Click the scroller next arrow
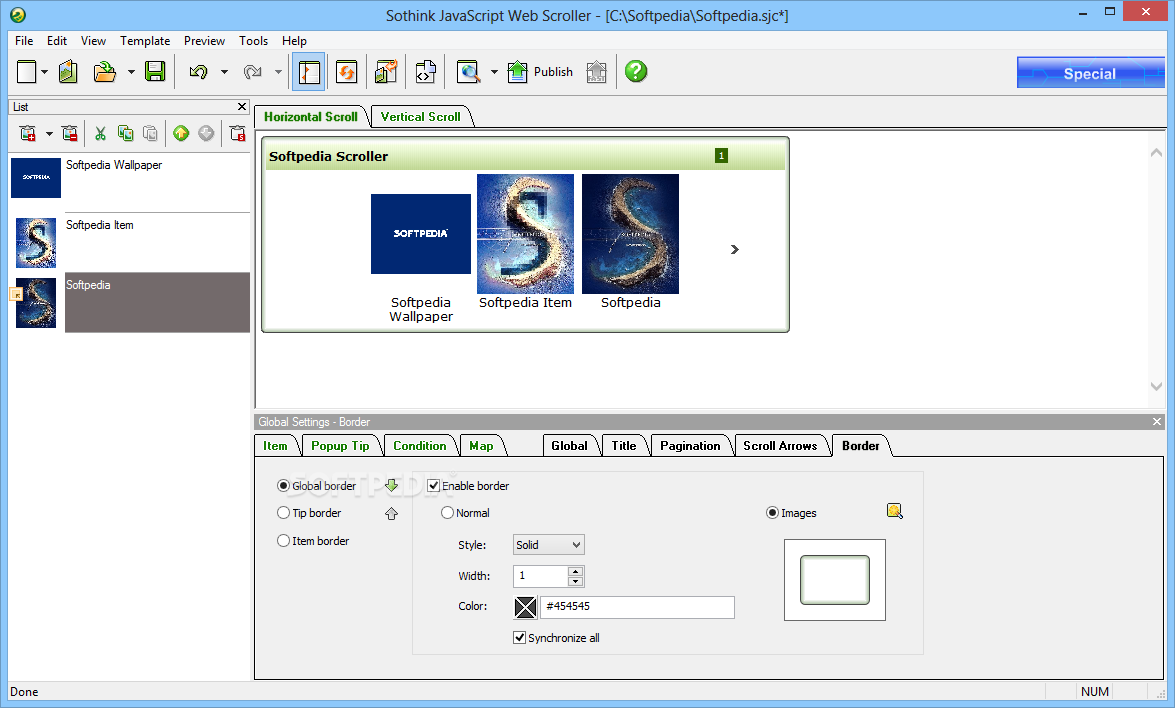This screenshot has height=708, width=1175. click(734, 249)
